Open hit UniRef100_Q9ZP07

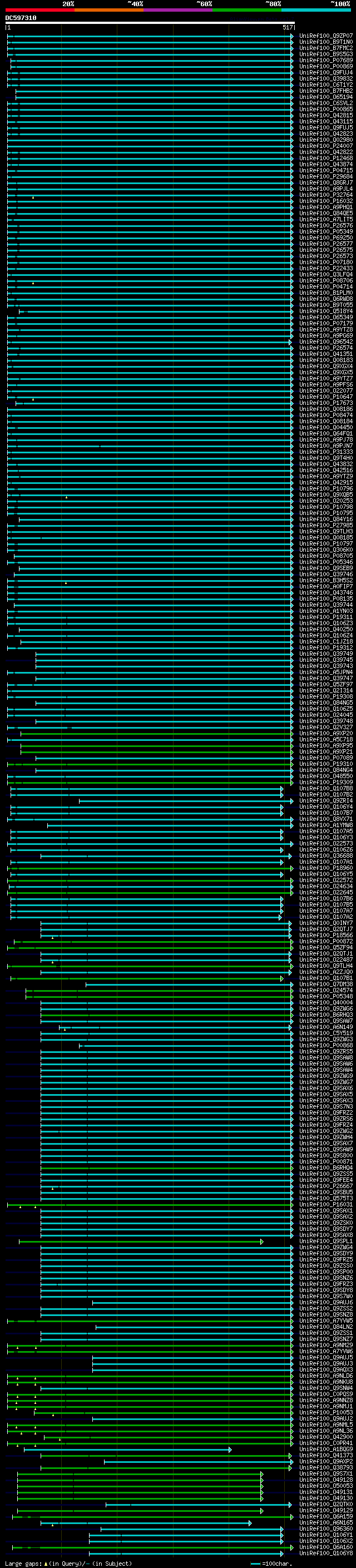(326, 36)
